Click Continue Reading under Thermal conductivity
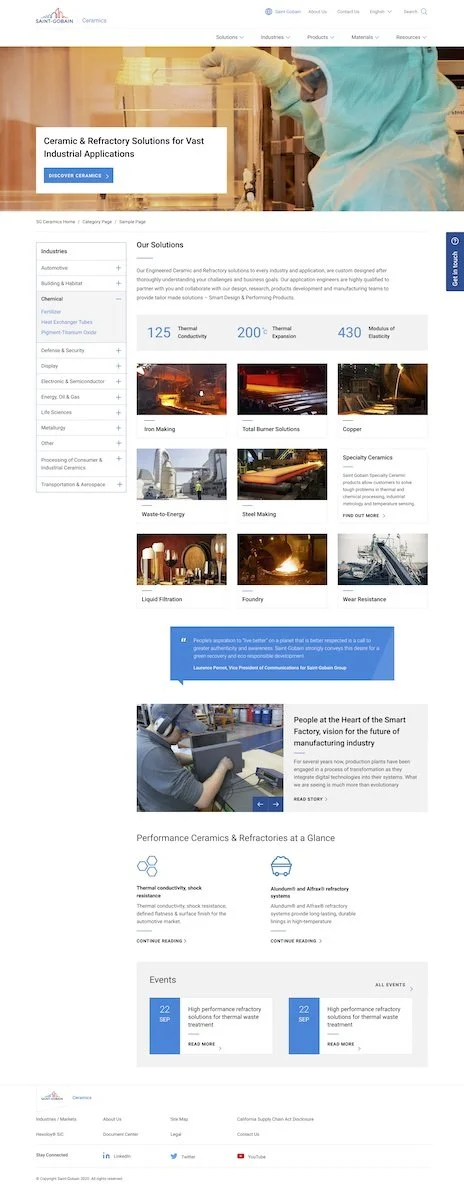Image resolution: width=464 pixels, height=1200 pixels. [x=161, y=941]
